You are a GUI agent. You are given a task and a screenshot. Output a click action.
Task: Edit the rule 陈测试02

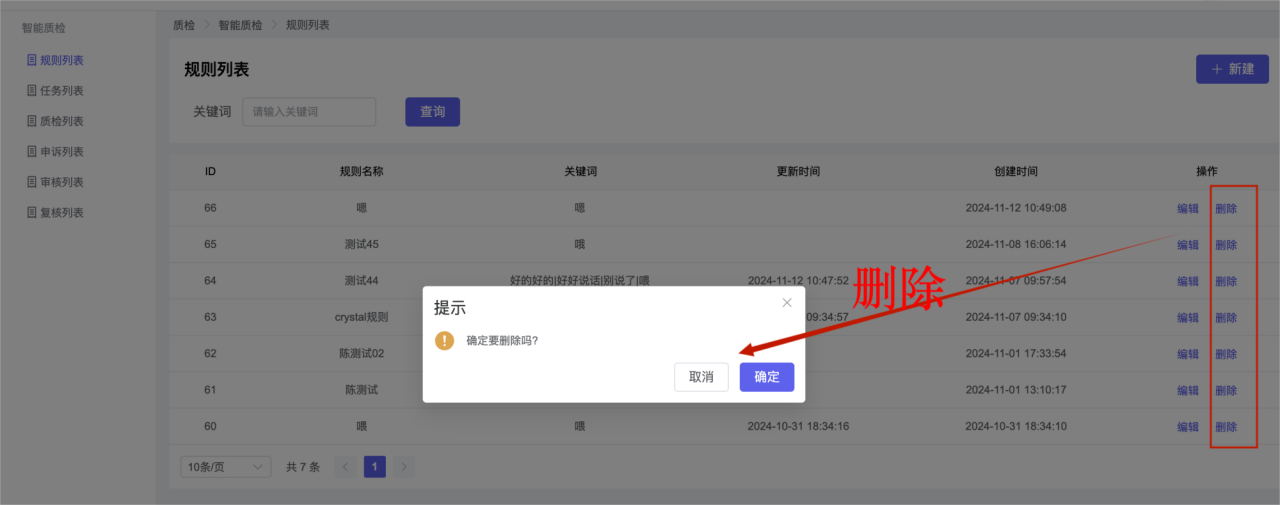(x=1187, y=354)
